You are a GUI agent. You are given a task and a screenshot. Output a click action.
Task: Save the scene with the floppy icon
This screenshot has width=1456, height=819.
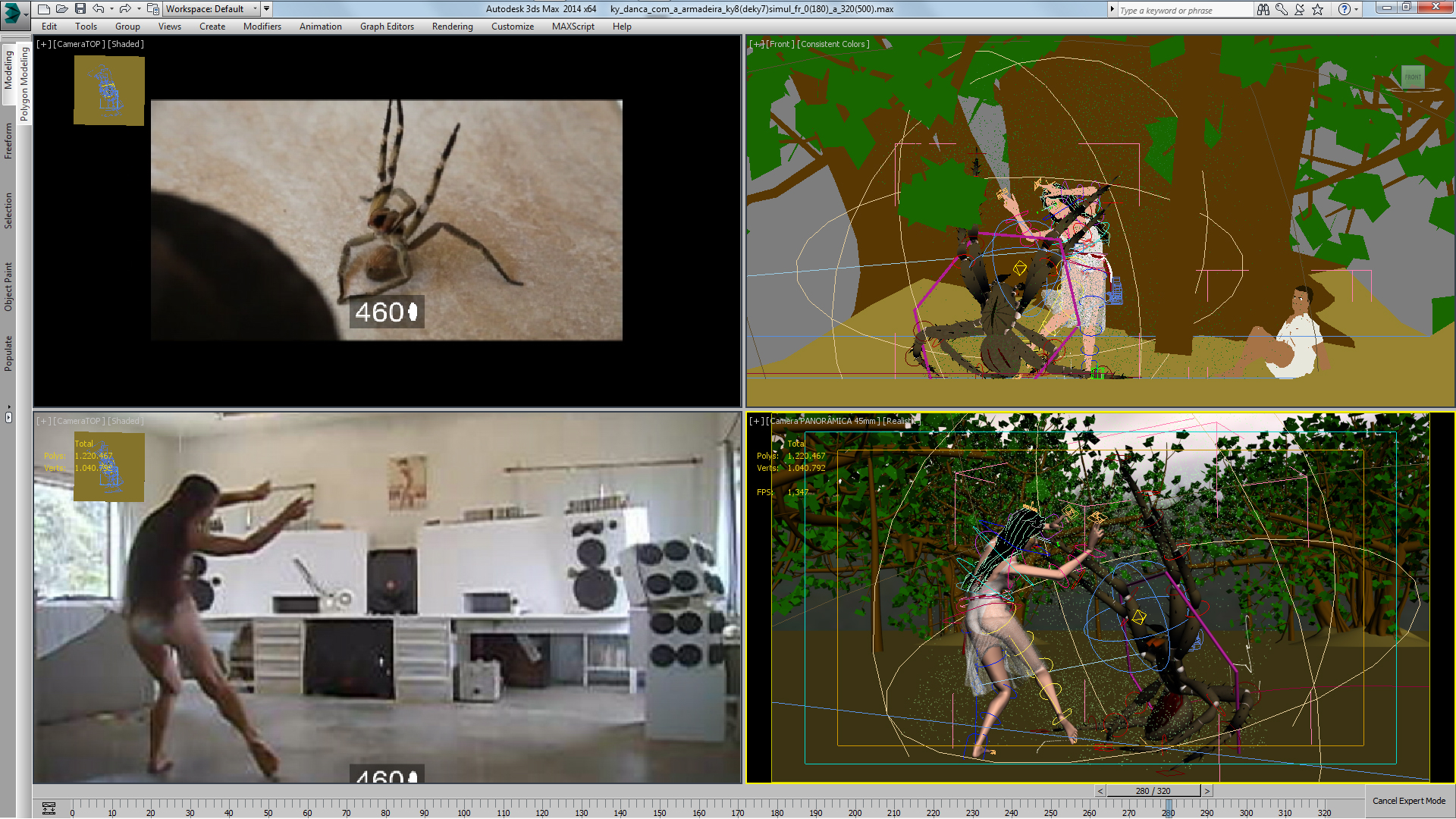[x=80, y=9]
